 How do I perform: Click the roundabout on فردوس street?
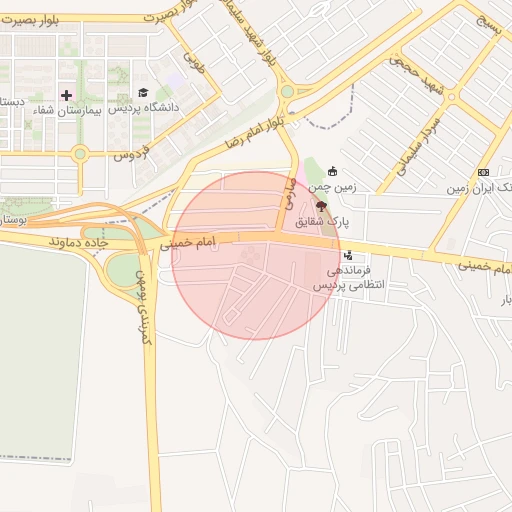pos(80,154)
